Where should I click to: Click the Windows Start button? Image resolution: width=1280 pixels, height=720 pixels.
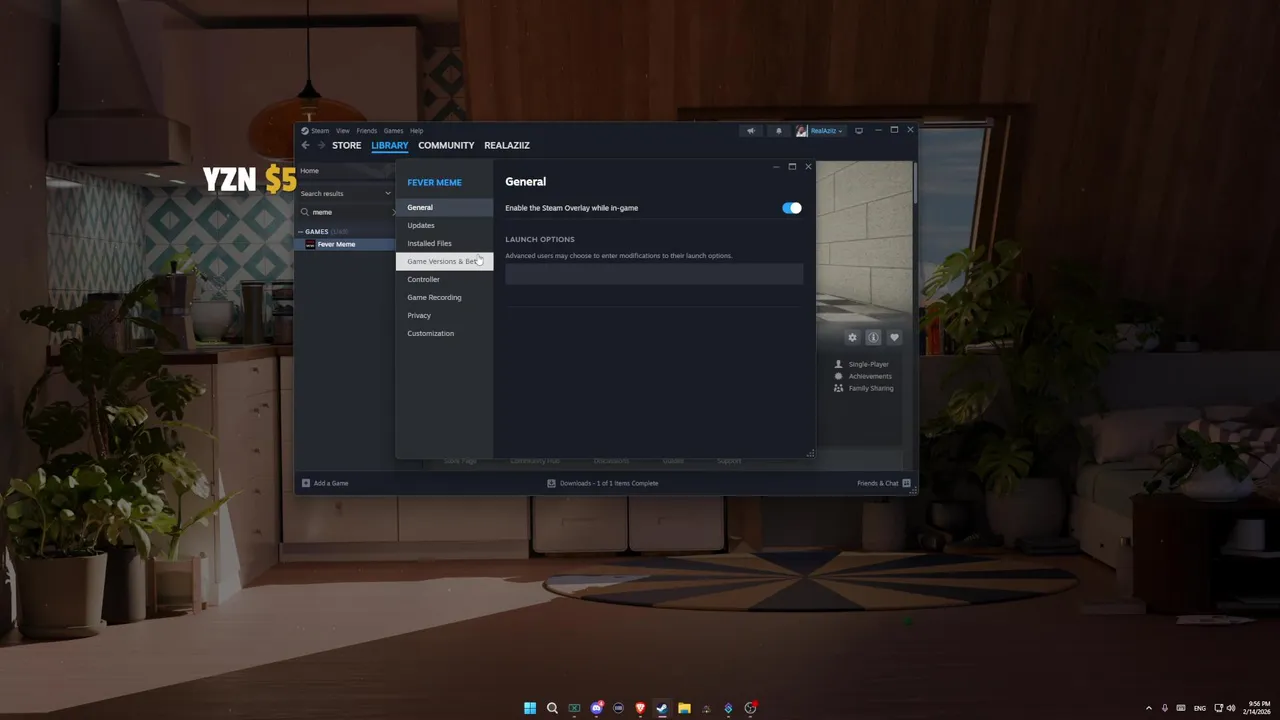(x=530, y=708)
